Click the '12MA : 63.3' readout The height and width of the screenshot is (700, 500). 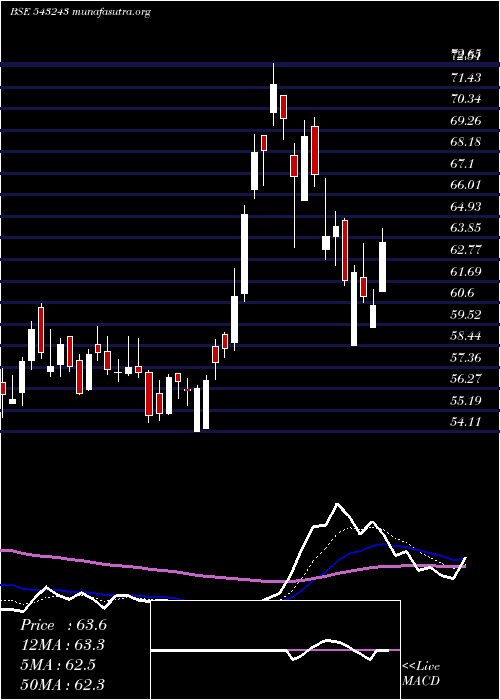point(63,645)
